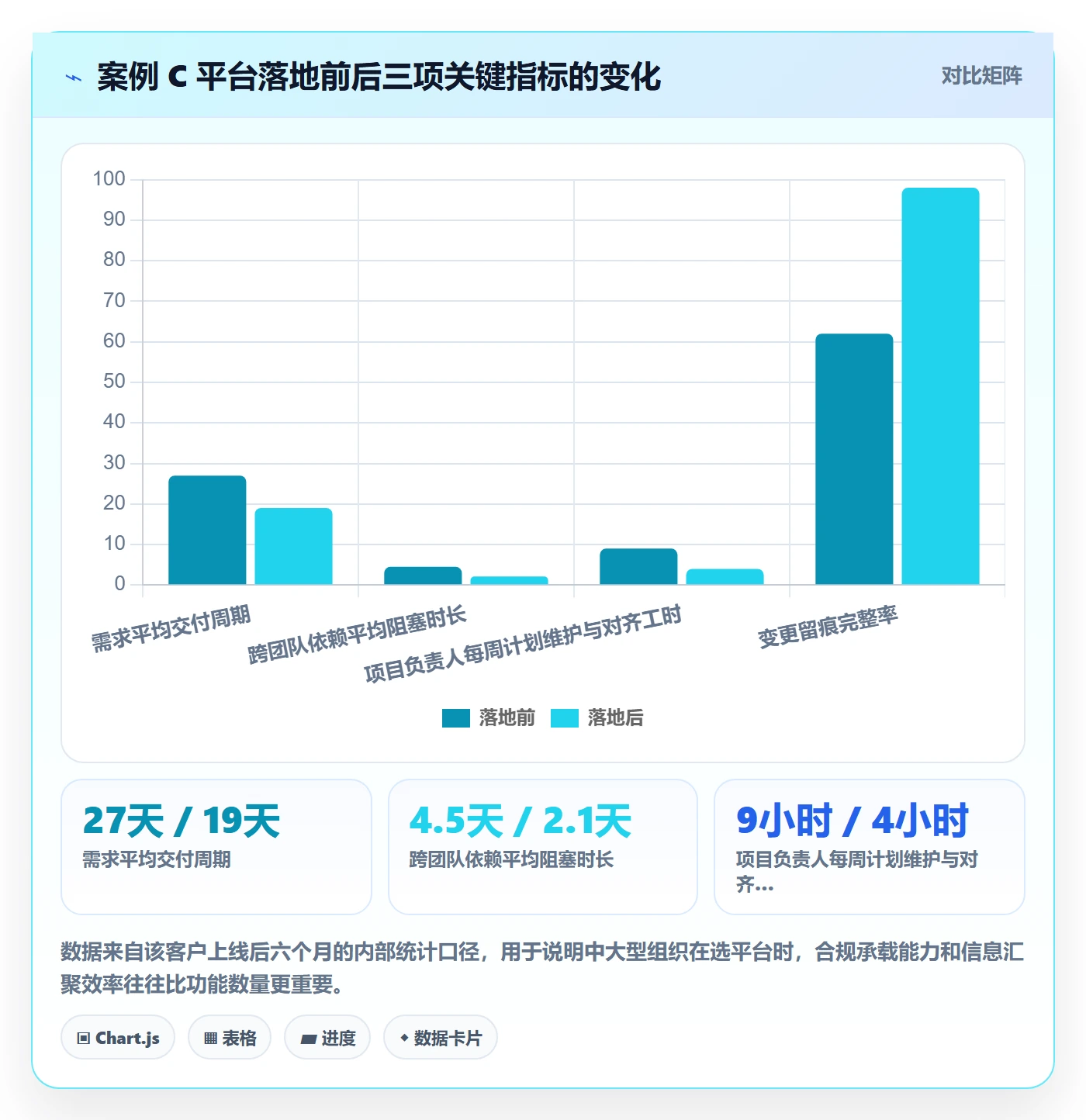The width and height of the screenshot is (1086, 1120).
Task: Click the 落地后 bar for 需求平均交付周期
Action: pyautogui.click(x=293, y=546)
